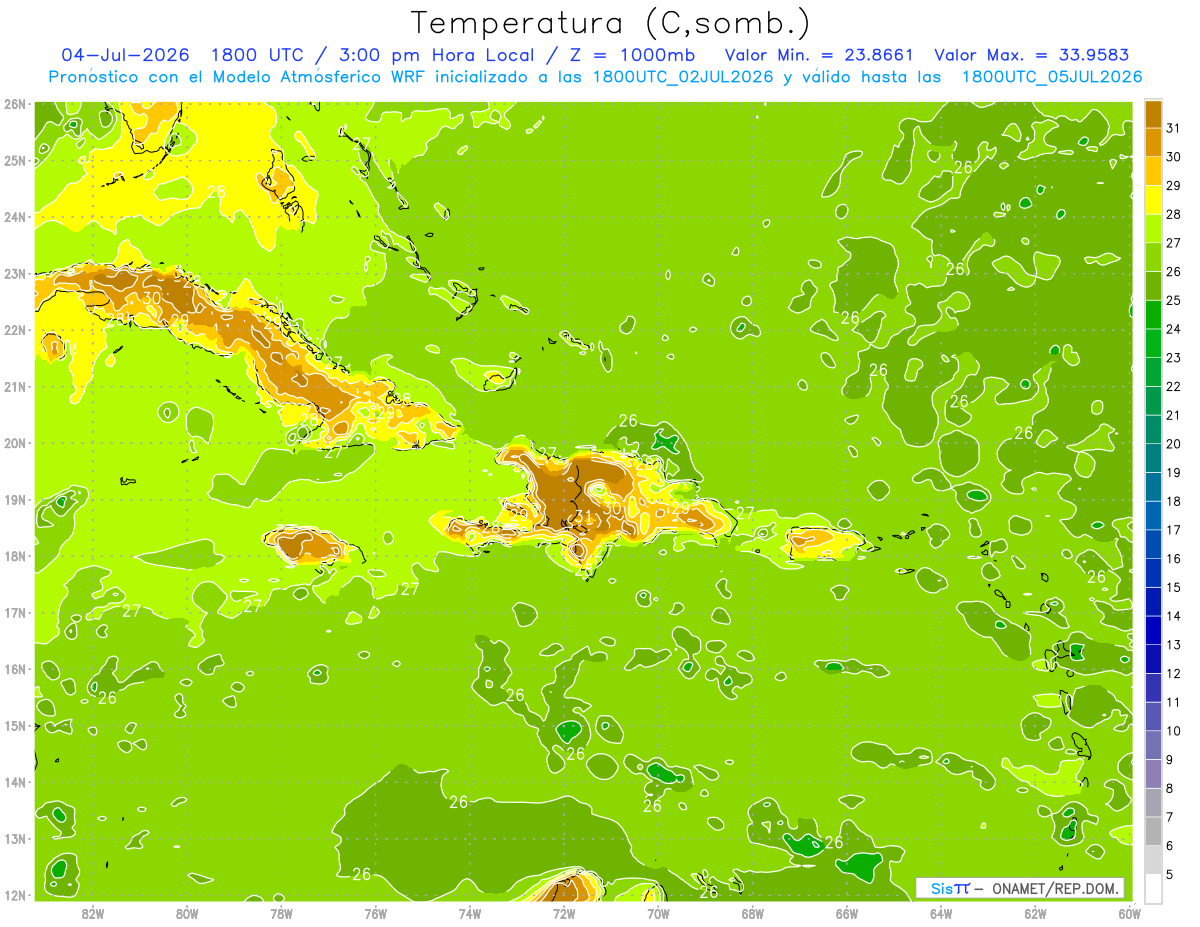Click the '80W' longitude axis label
This screenshot has width=1200, height=927.
pyautogui.click(x=187, y=913)
